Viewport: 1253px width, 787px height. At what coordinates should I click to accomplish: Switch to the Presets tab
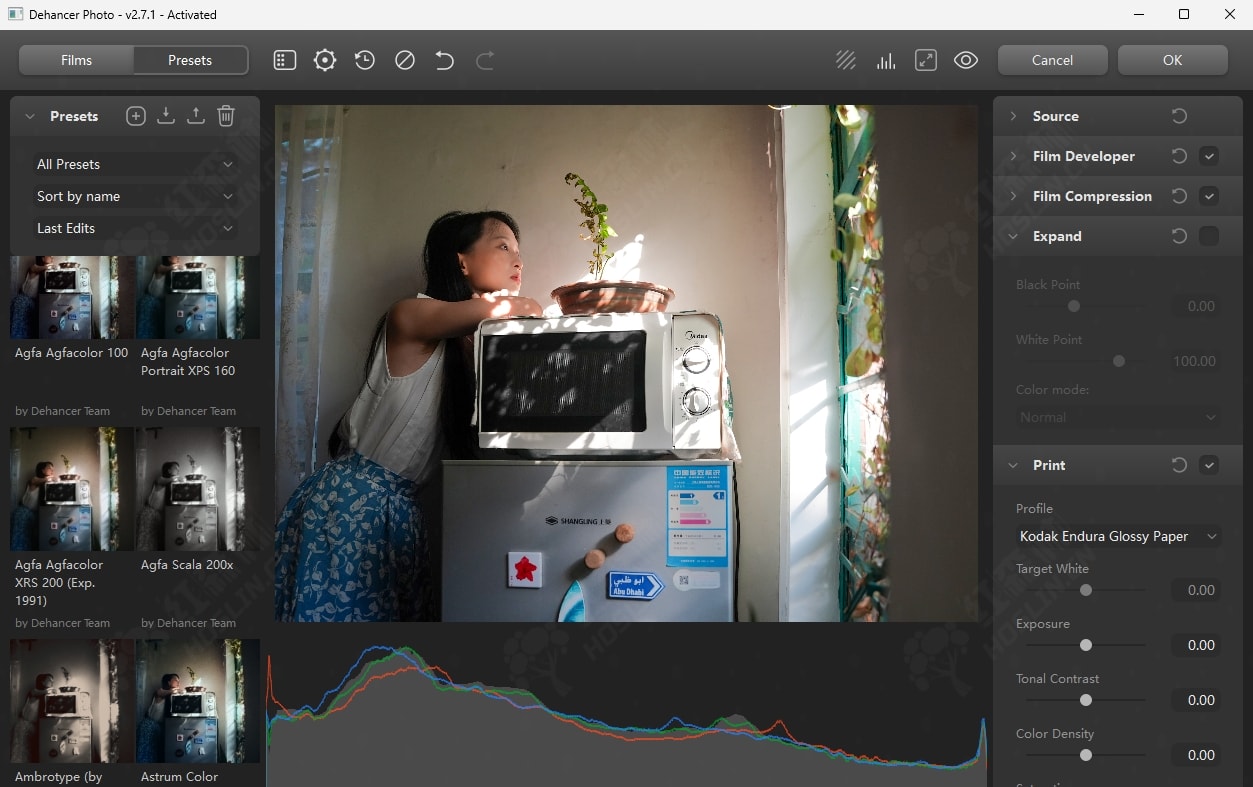tap(190, 60)
